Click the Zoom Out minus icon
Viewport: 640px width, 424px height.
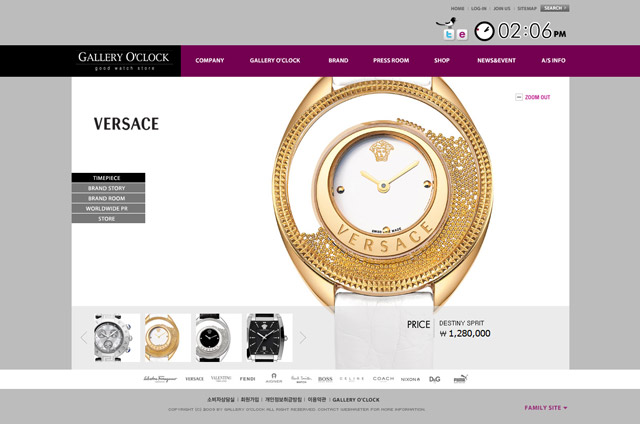point(519,97)
